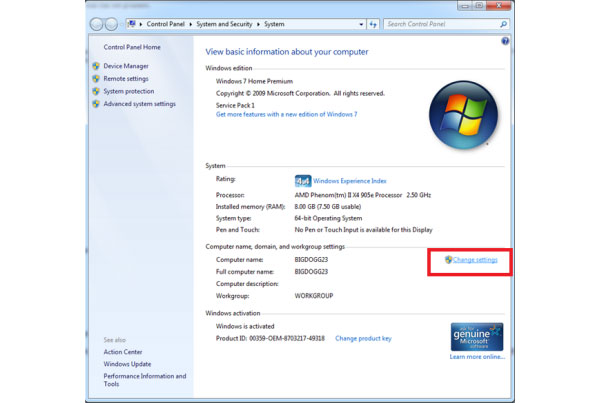Click the Windows Experience Index rating badge

(303, 181)
